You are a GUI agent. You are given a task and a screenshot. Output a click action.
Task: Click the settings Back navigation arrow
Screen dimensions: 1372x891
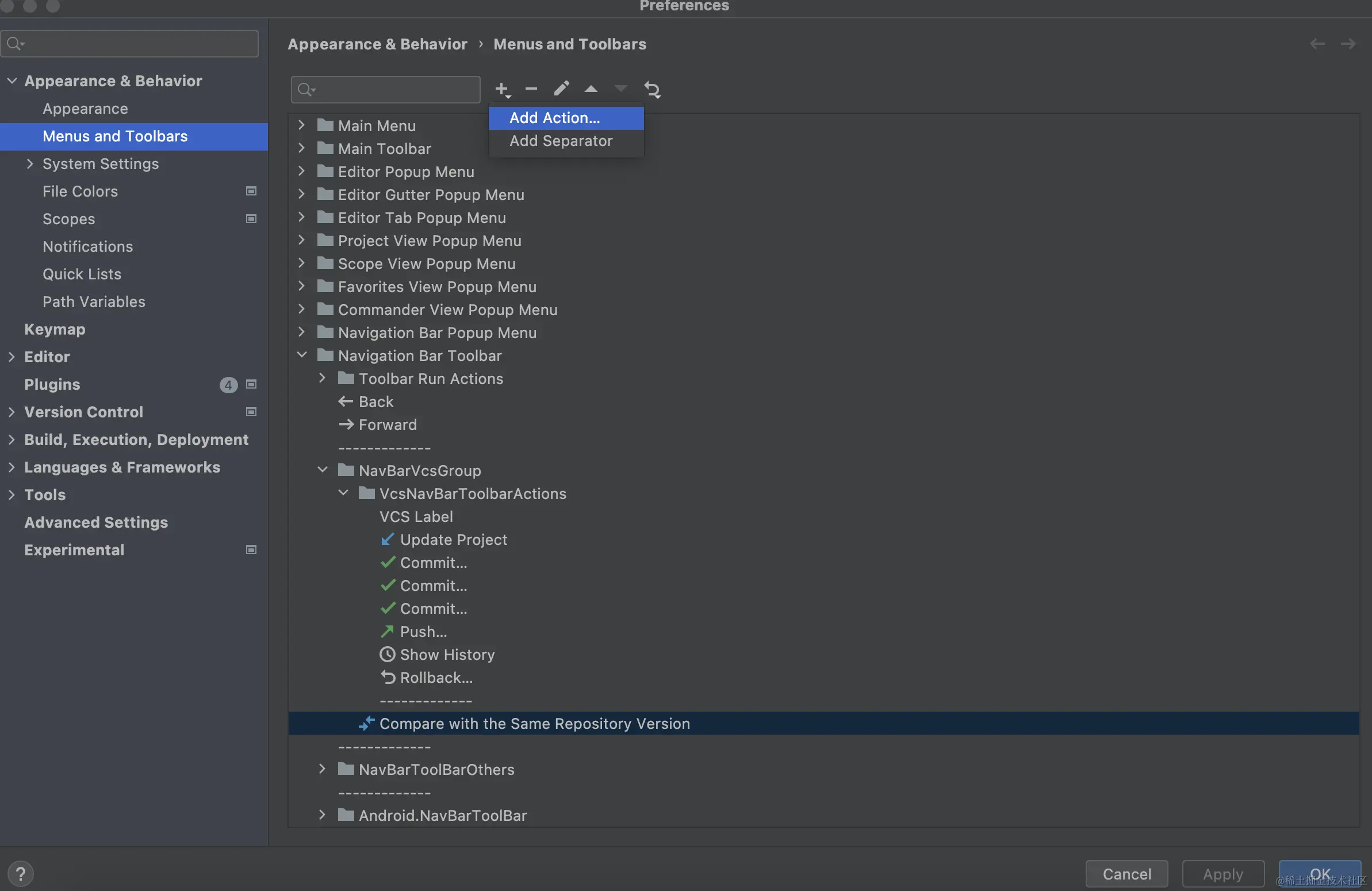pos(1317,44)
